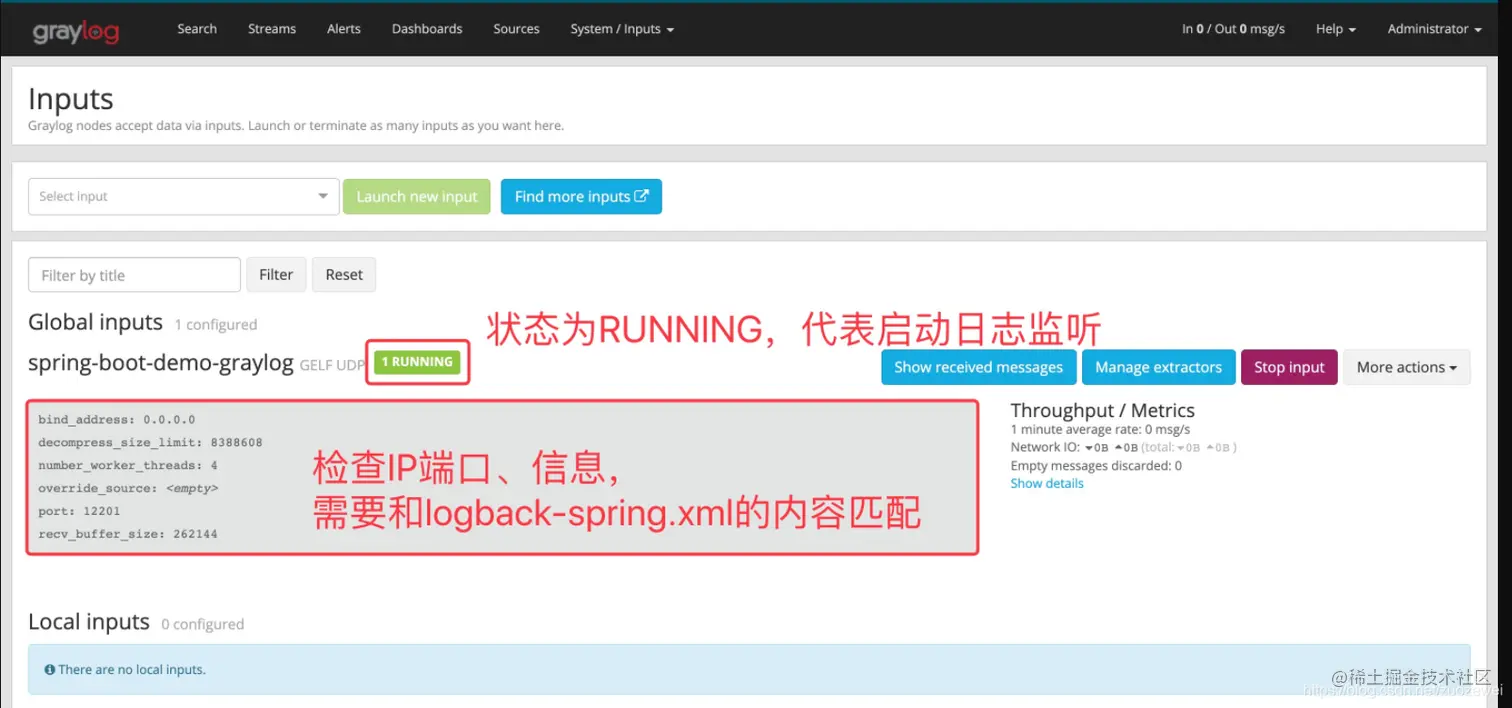Click the GELF UDP input type label
1512x708 pixels.
333,365
